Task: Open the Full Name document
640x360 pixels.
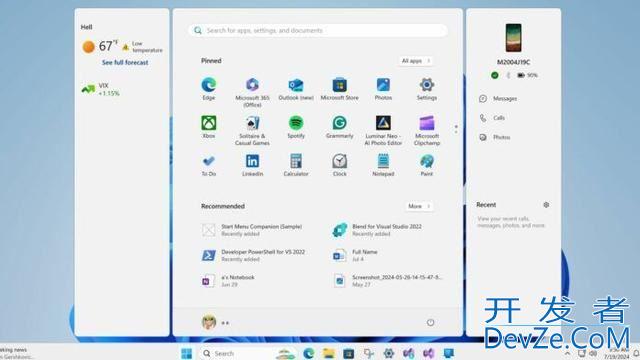Action: [355, 255]
